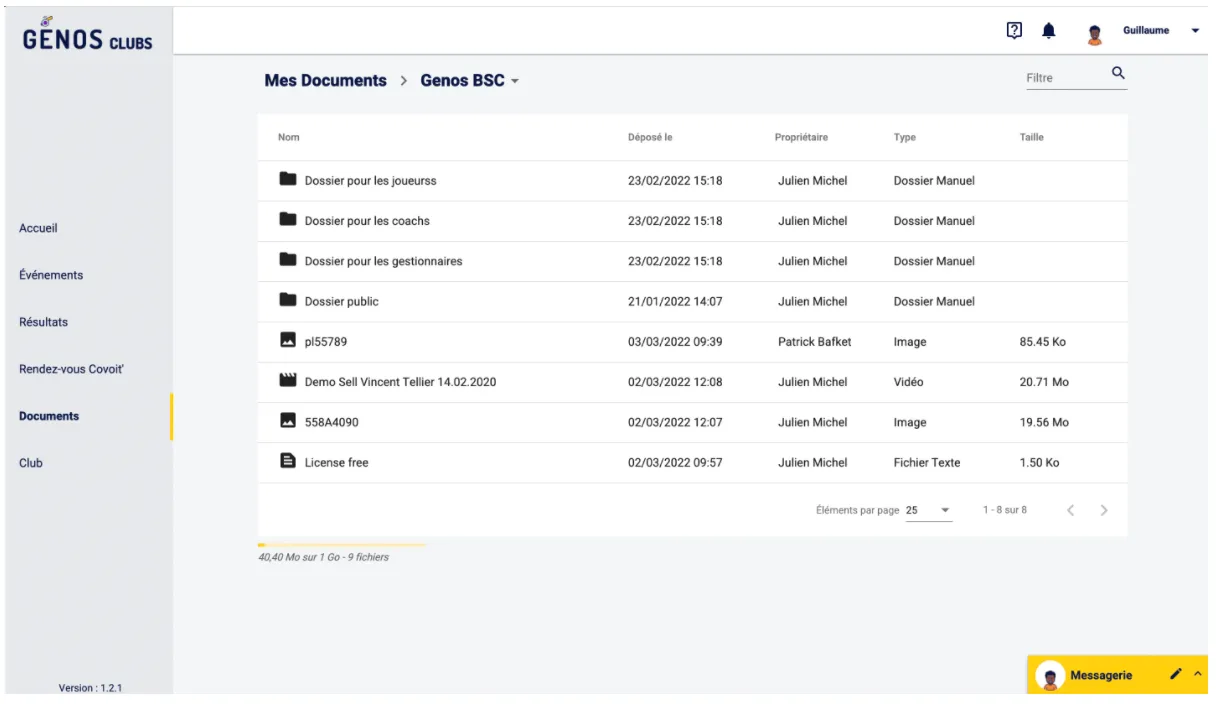Click the Mes Documents breadcrumb link
The height and width of the screenshot is (704, 1216).
click(x=325, y=81)
